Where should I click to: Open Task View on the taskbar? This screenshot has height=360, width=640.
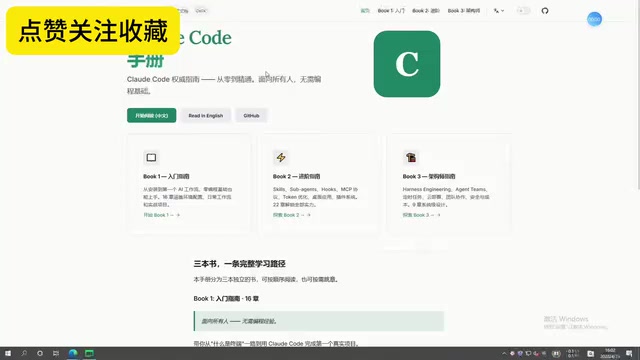click(x=56, y=353)
